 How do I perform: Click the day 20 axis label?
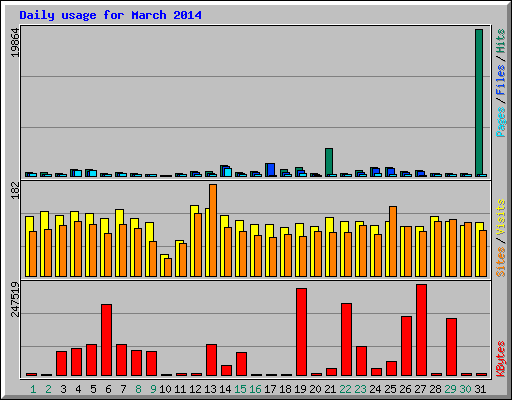click(x=315, y=389)
